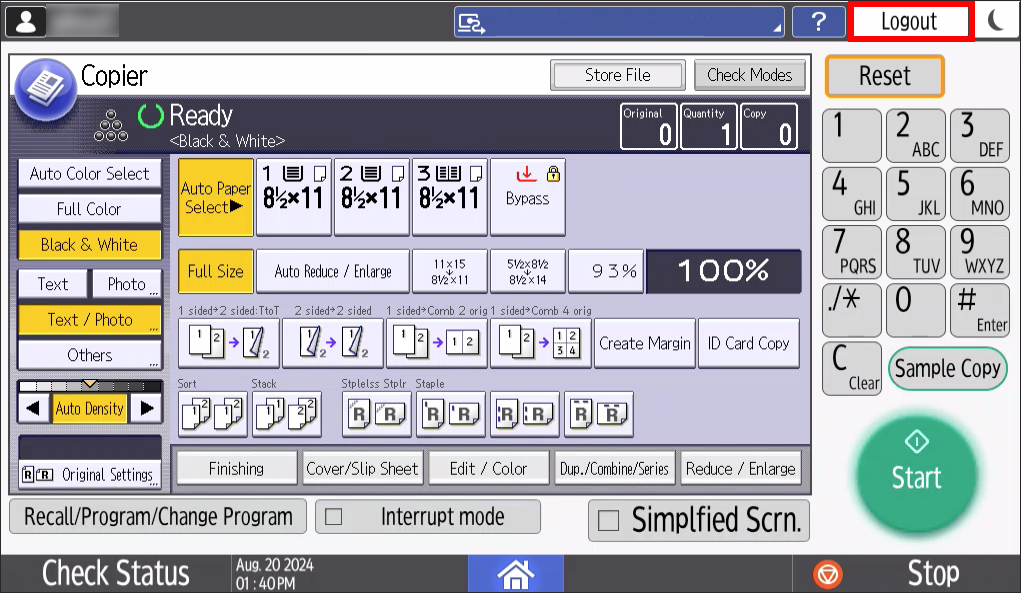The image size is (1021, 593).
Task: Switch to the Check Status screen
Action: coord(114,574)
